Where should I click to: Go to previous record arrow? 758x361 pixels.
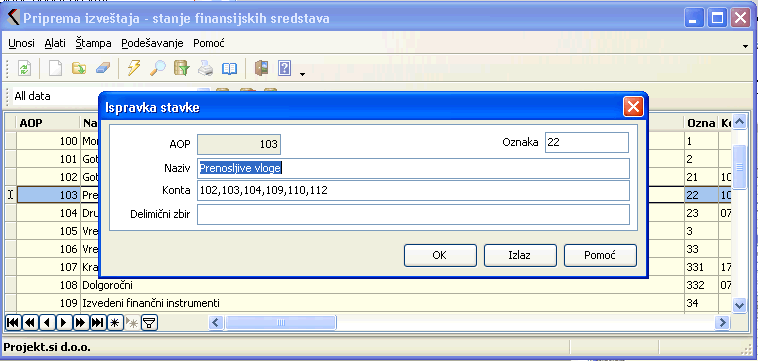pyautogui.click(x=46, y=323)
